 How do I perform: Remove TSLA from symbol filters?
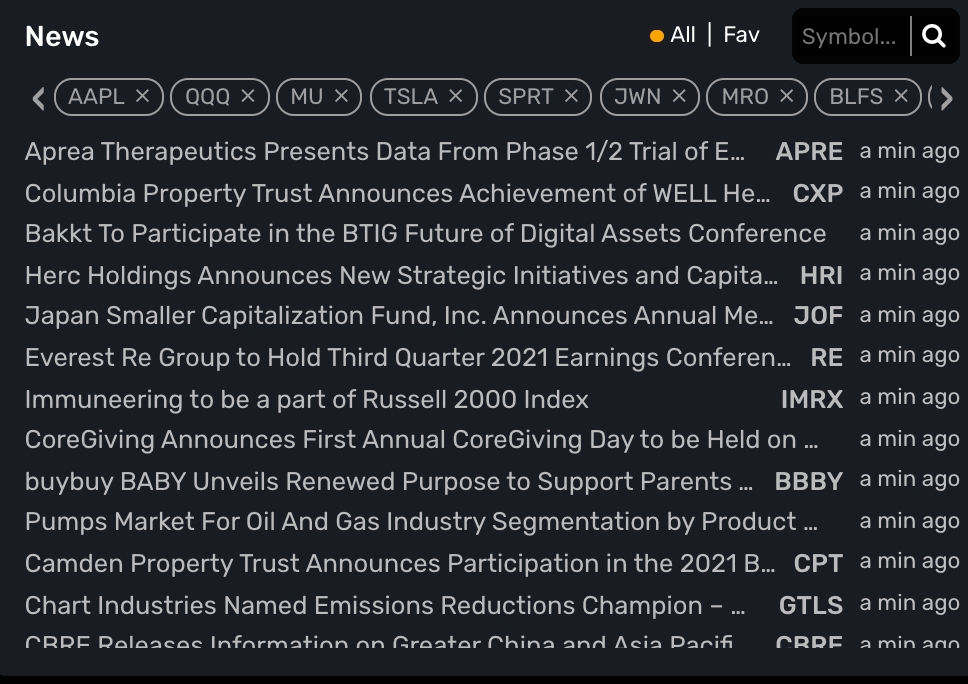click(x=456, y=96)
